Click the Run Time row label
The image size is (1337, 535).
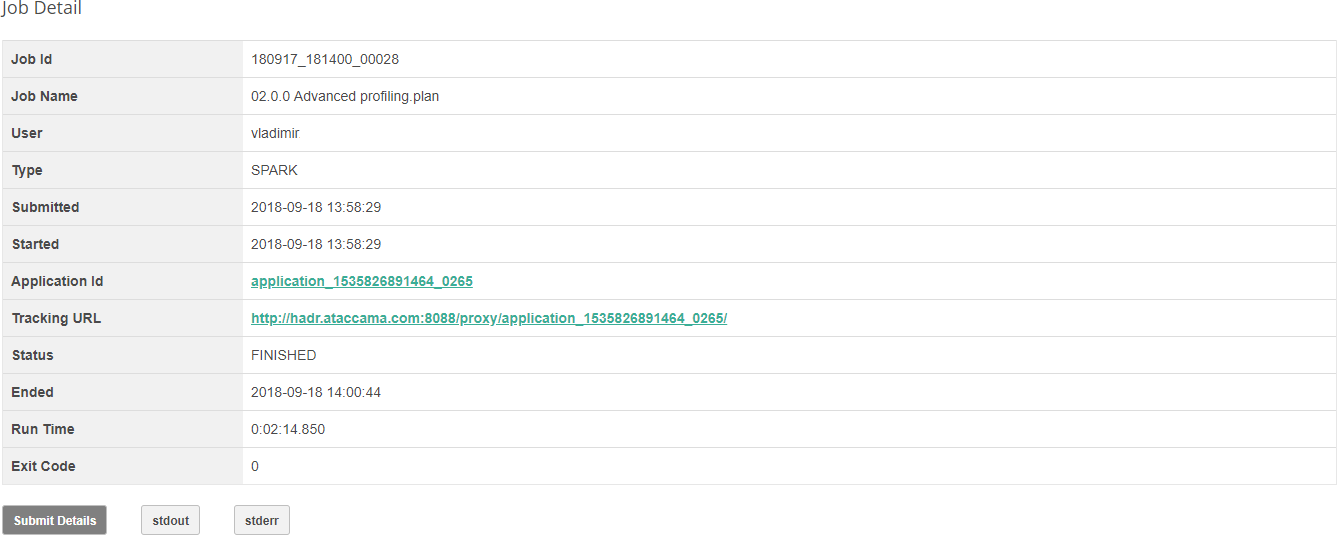(x=43, y=429)
